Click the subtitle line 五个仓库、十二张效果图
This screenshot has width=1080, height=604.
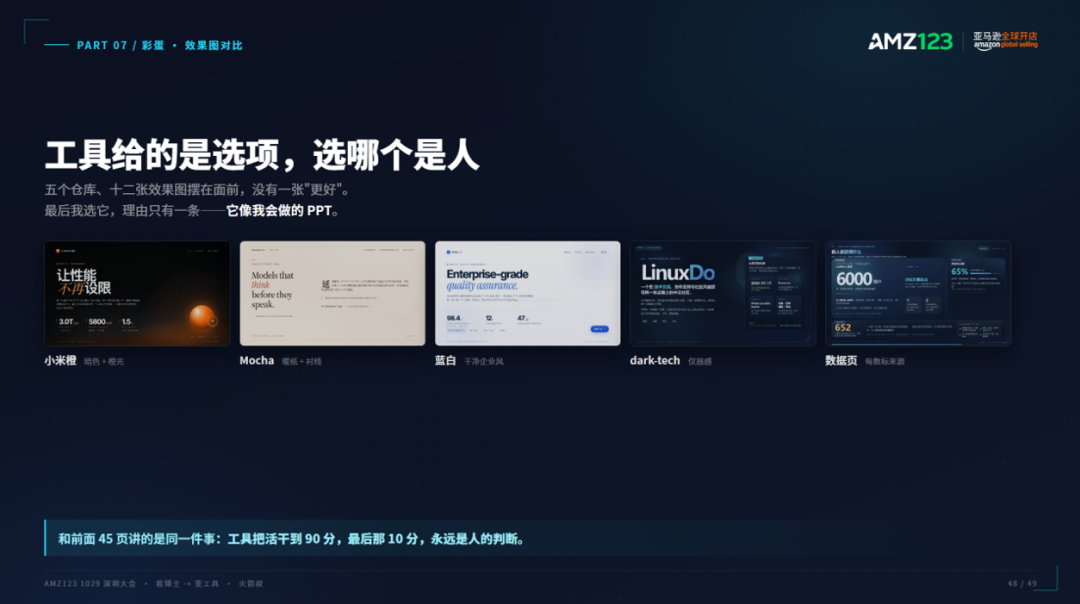[x=198, y=189]
